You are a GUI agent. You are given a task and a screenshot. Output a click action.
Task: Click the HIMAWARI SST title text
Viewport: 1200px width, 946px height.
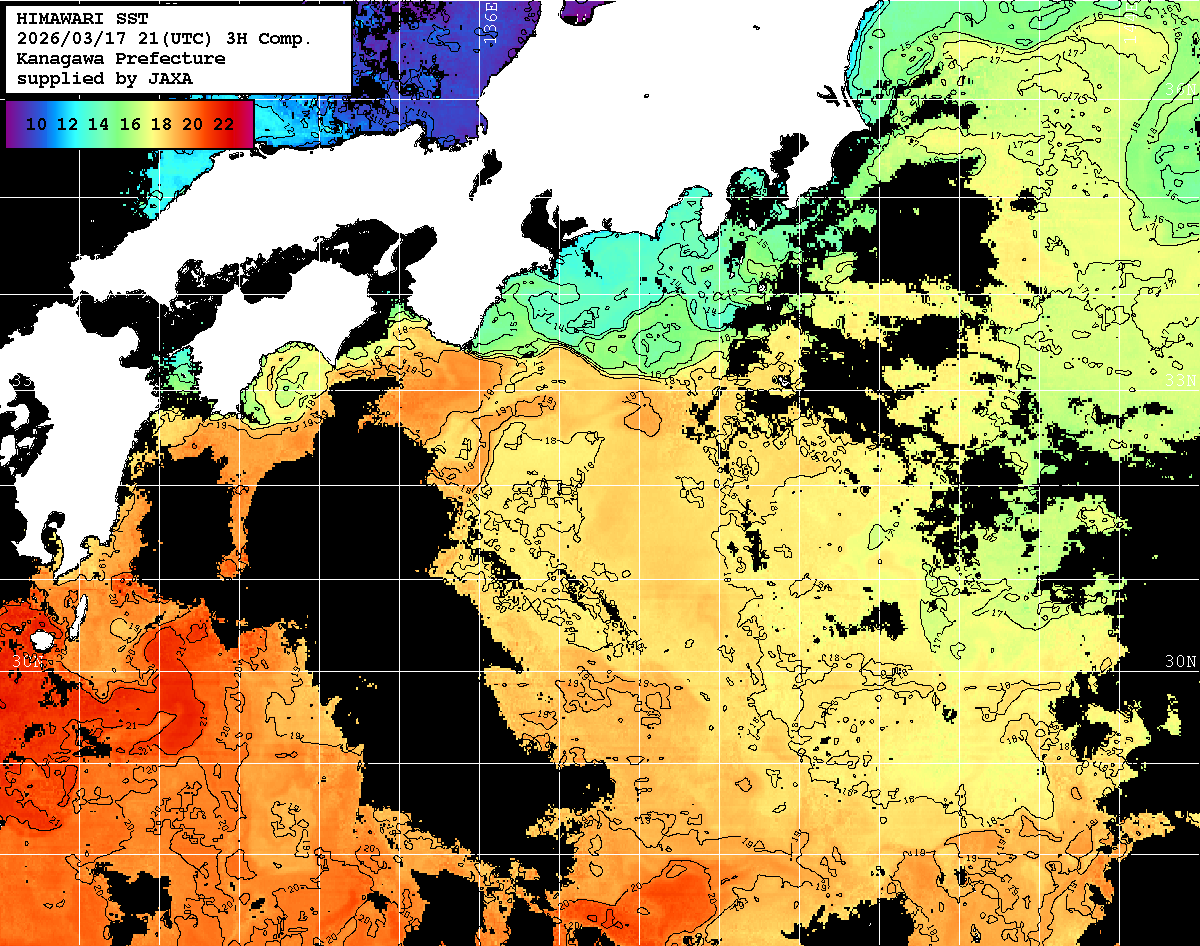[x=69, y=19]
